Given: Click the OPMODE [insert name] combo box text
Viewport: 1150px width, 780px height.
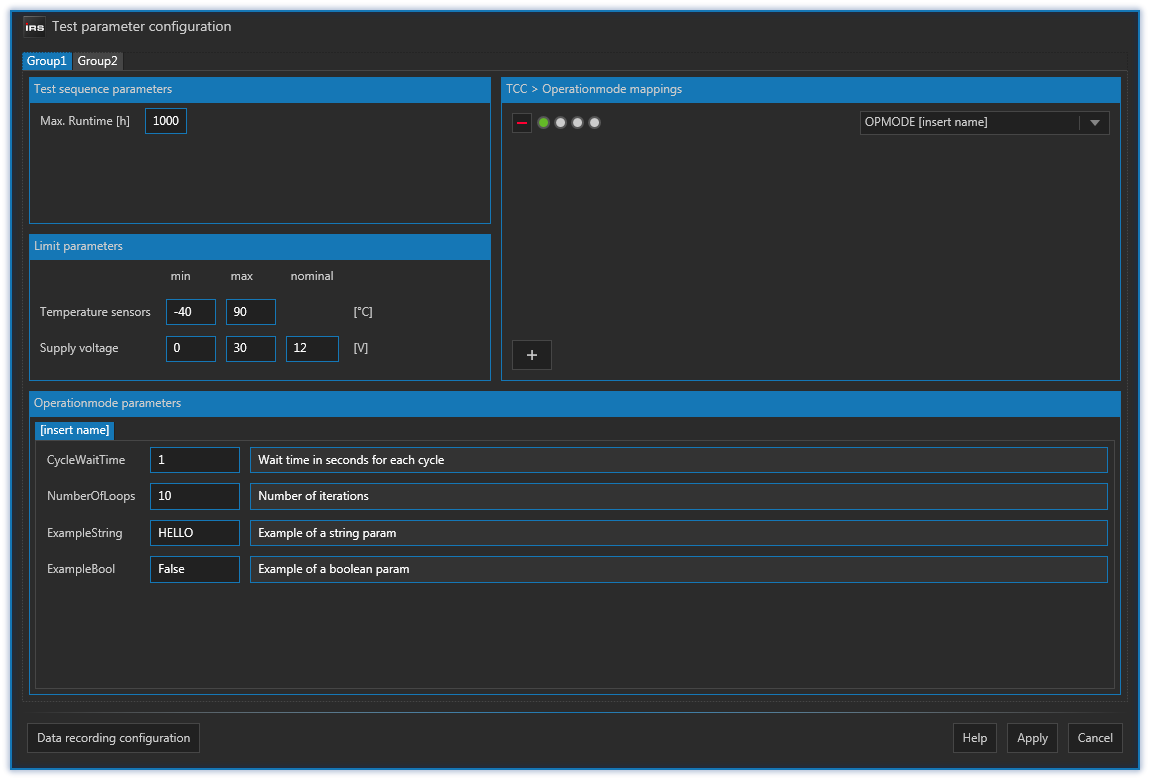Looking at the screenshot, I should [926, 122].
